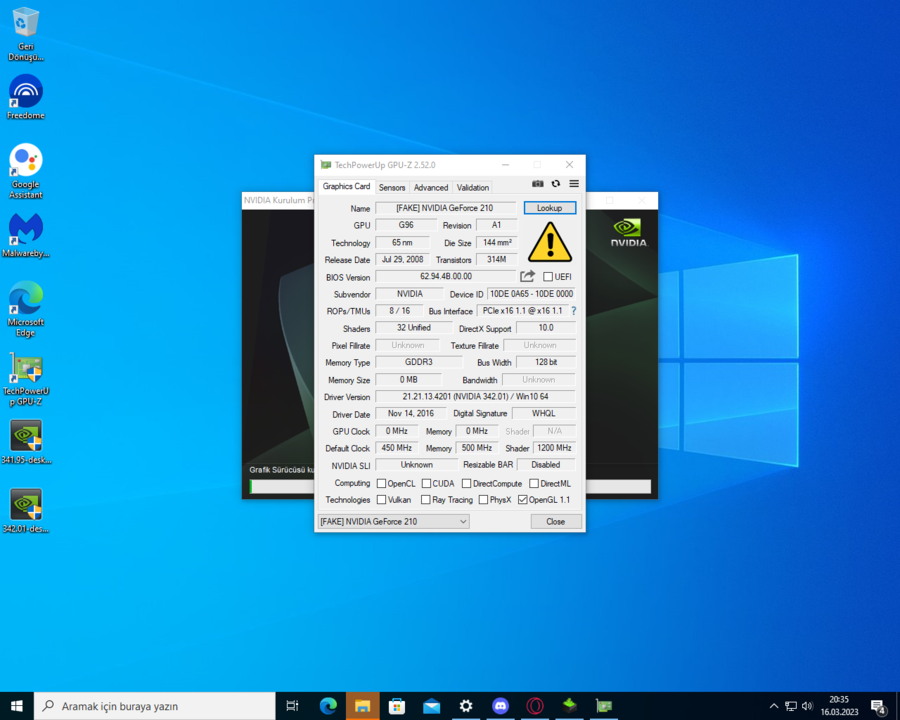The image size is (900, 720).
Task: Click the Memory Type value 'GDDR3'
Action: tap(419, 362)
